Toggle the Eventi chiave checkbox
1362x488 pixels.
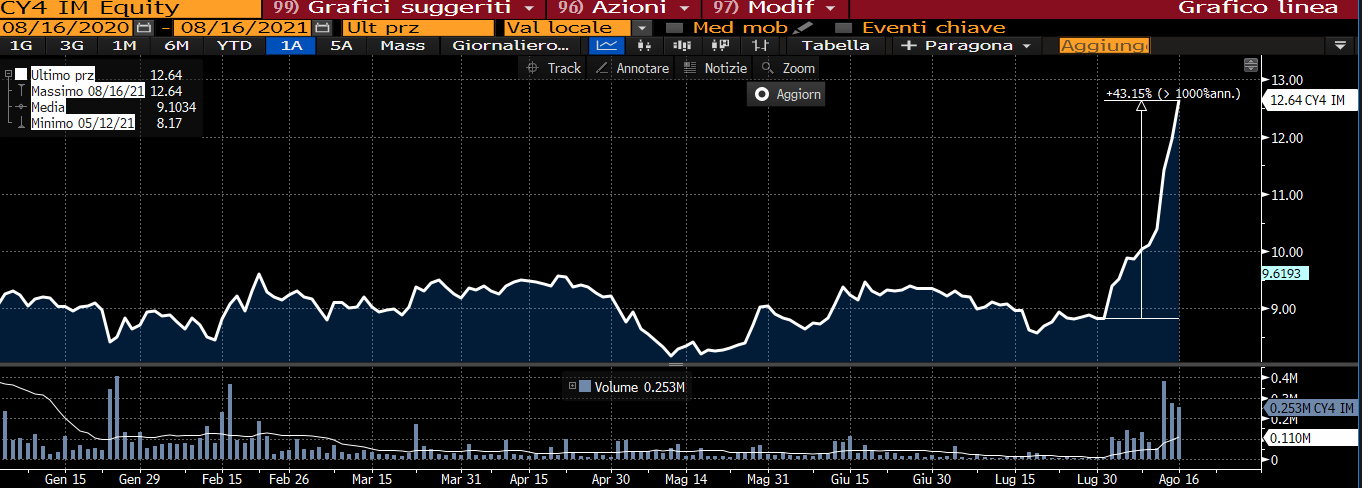point(843,27)
